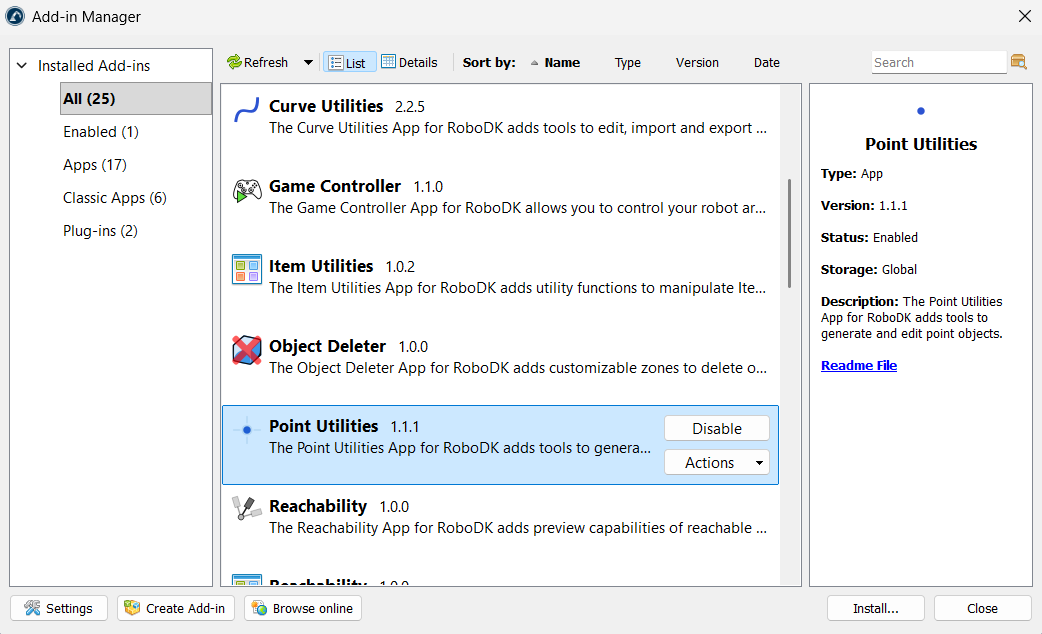The height and width of the screenshot is (634, 1042).
Task: Close the Add-in Manager window
Action: pyautogui.click(x=1025, y=16)
